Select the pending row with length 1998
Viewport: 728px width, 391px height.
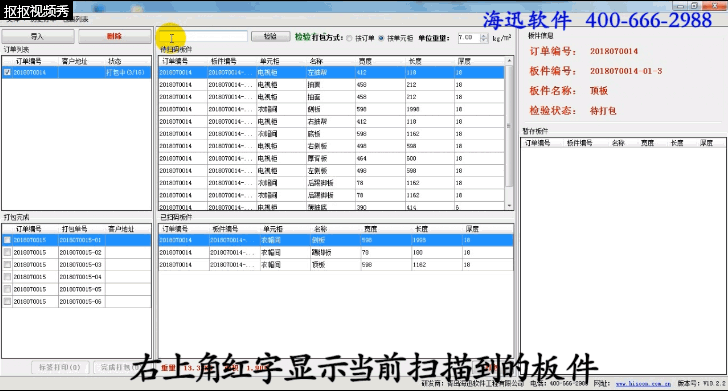332,109
